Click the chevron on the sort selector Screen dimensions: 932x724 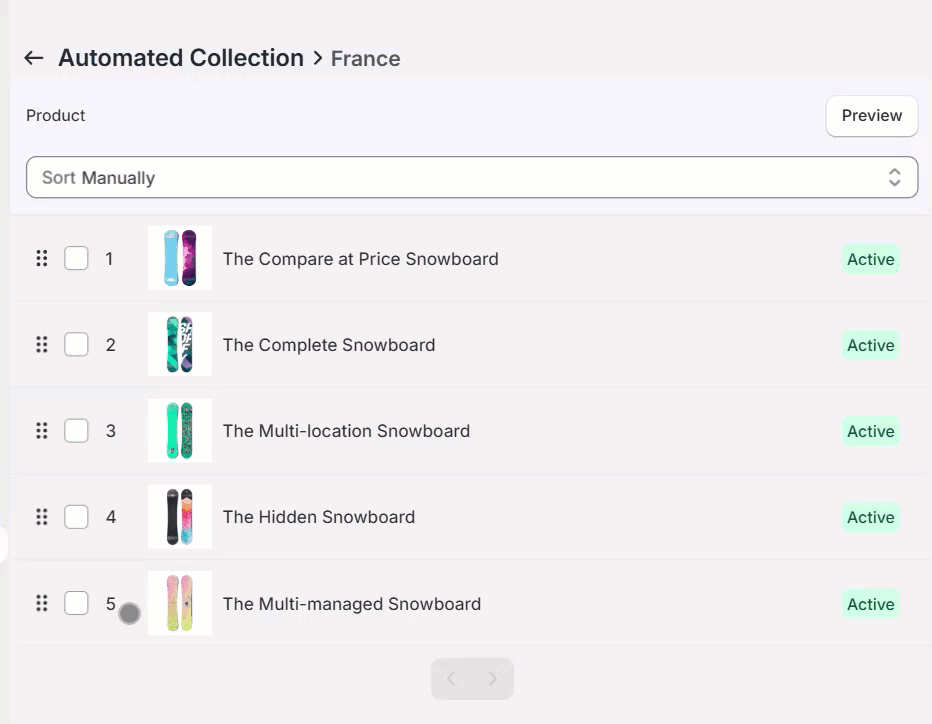click(895, 177)
